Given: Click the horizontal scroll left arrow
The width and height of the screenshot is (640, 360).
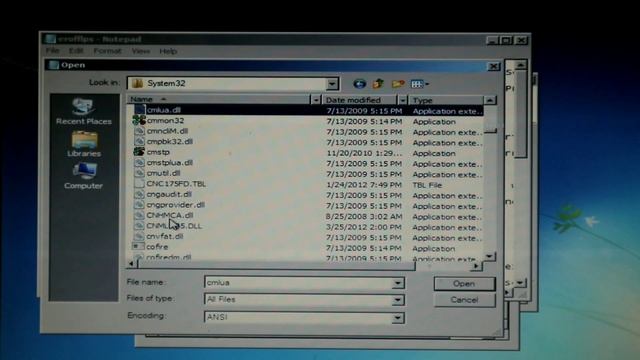Looking at the screenshot, I should point(131,264).
